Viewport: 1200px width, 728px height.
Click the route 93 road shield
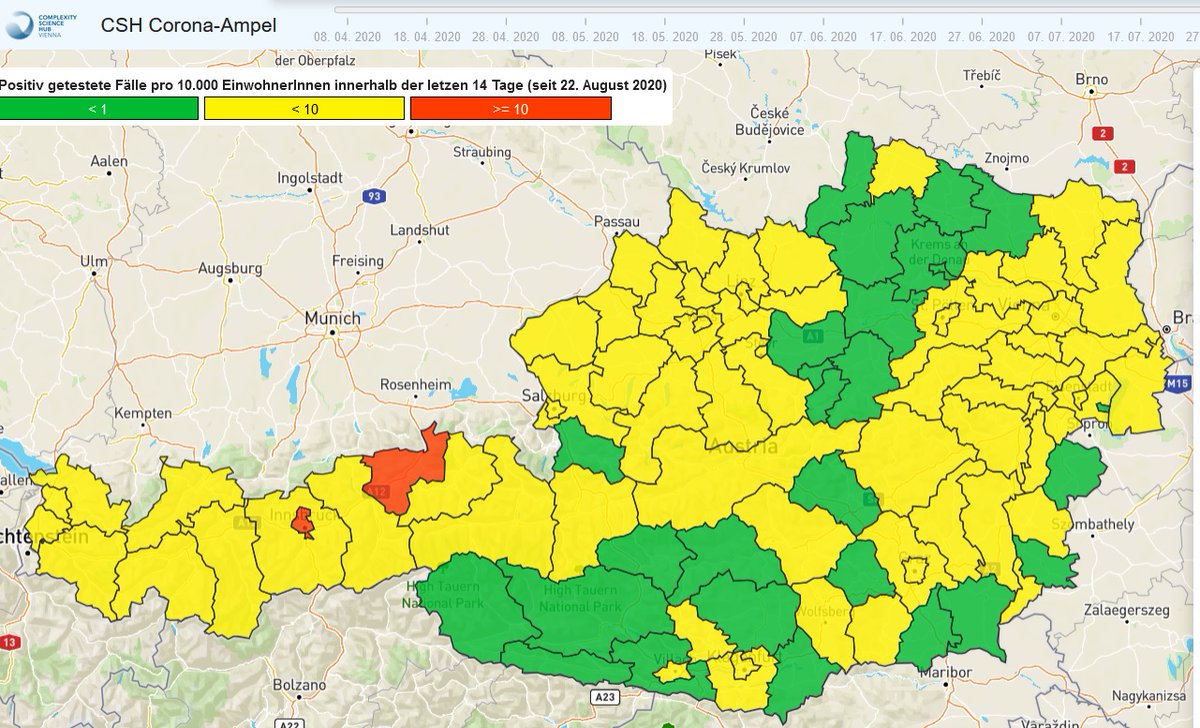(x=373, y=196)
